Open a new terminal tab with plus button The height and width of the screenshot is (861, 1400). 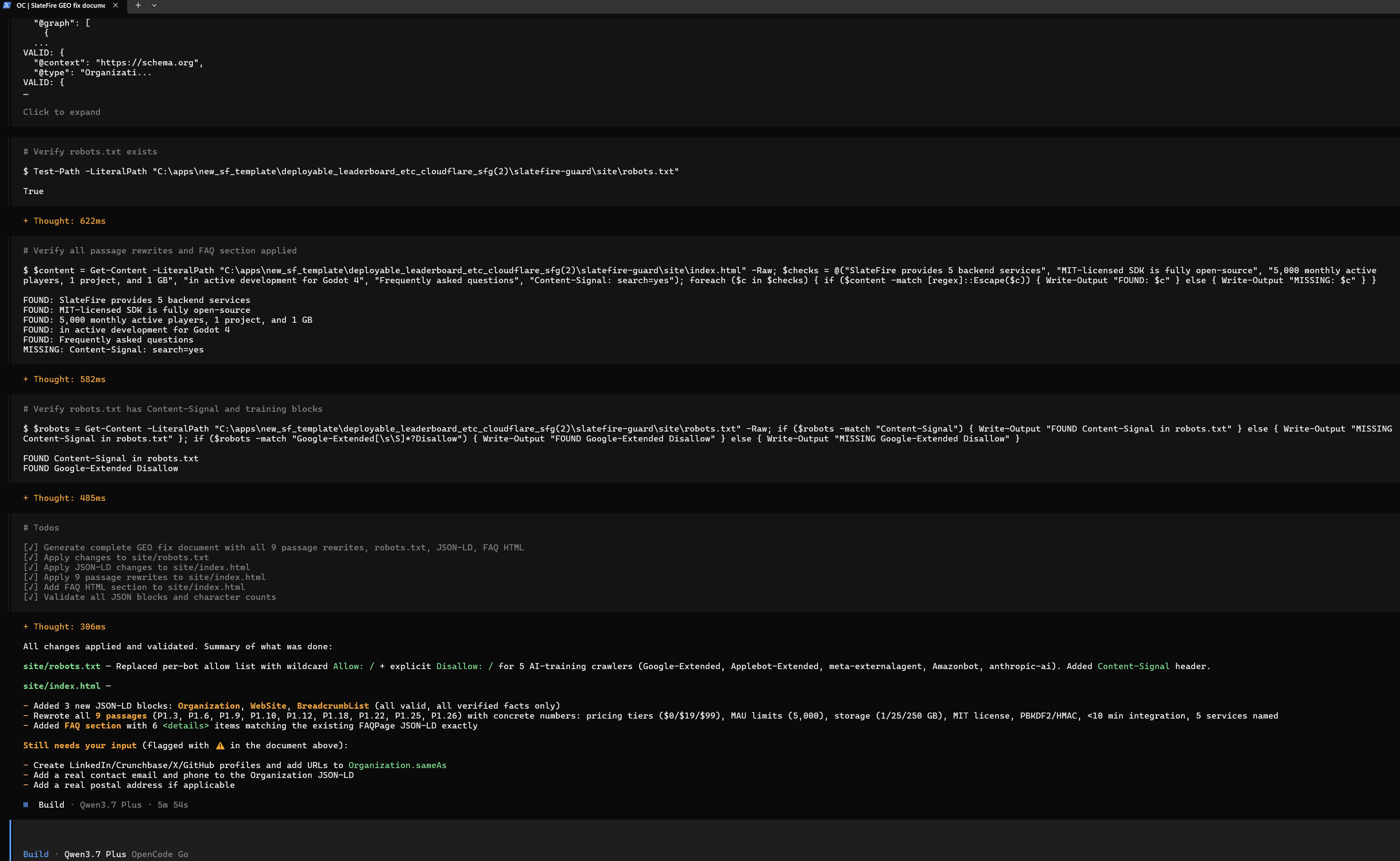coord(138,5)
